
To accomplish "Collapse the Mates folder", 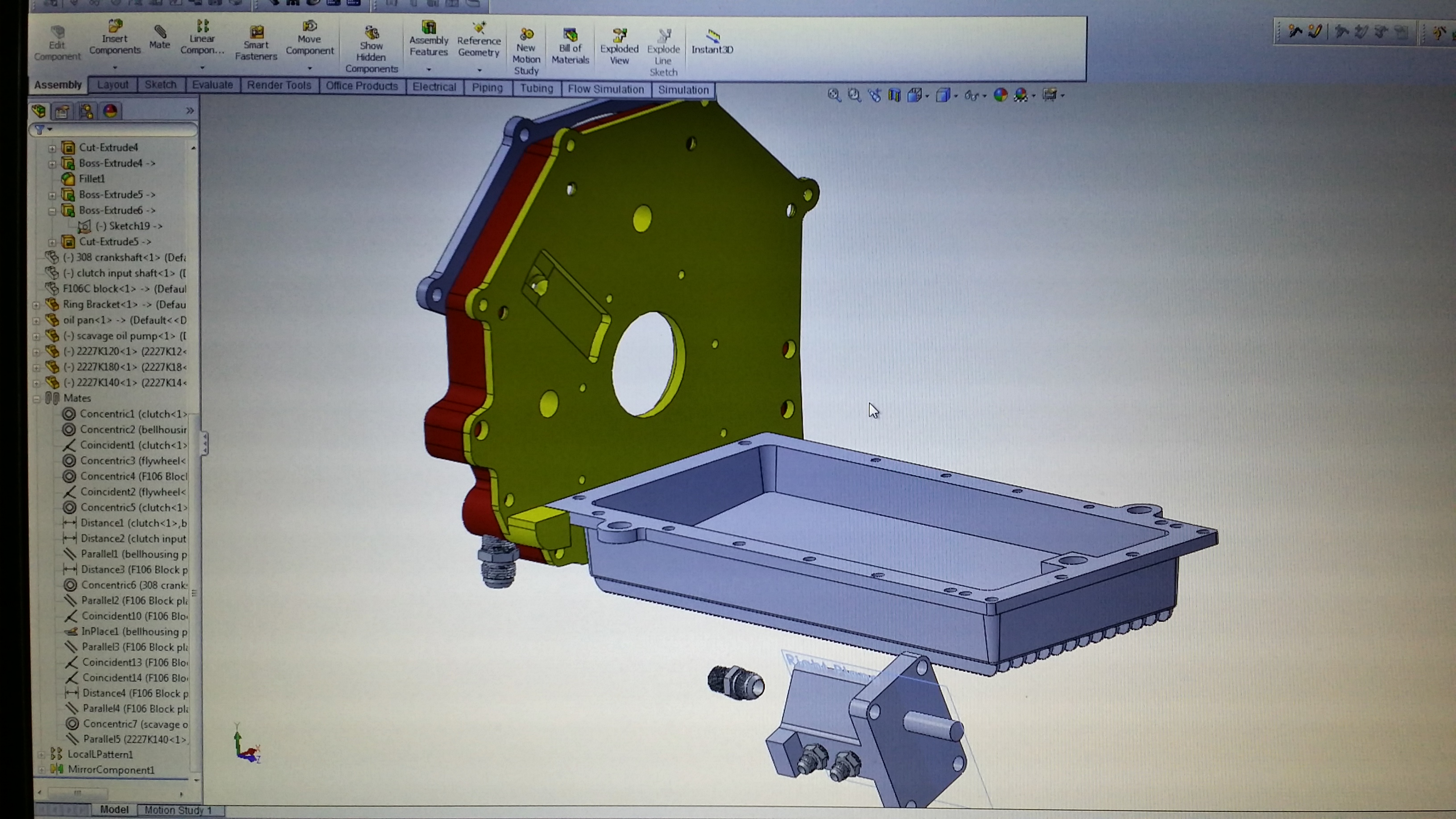I will (x=37, y=399).
